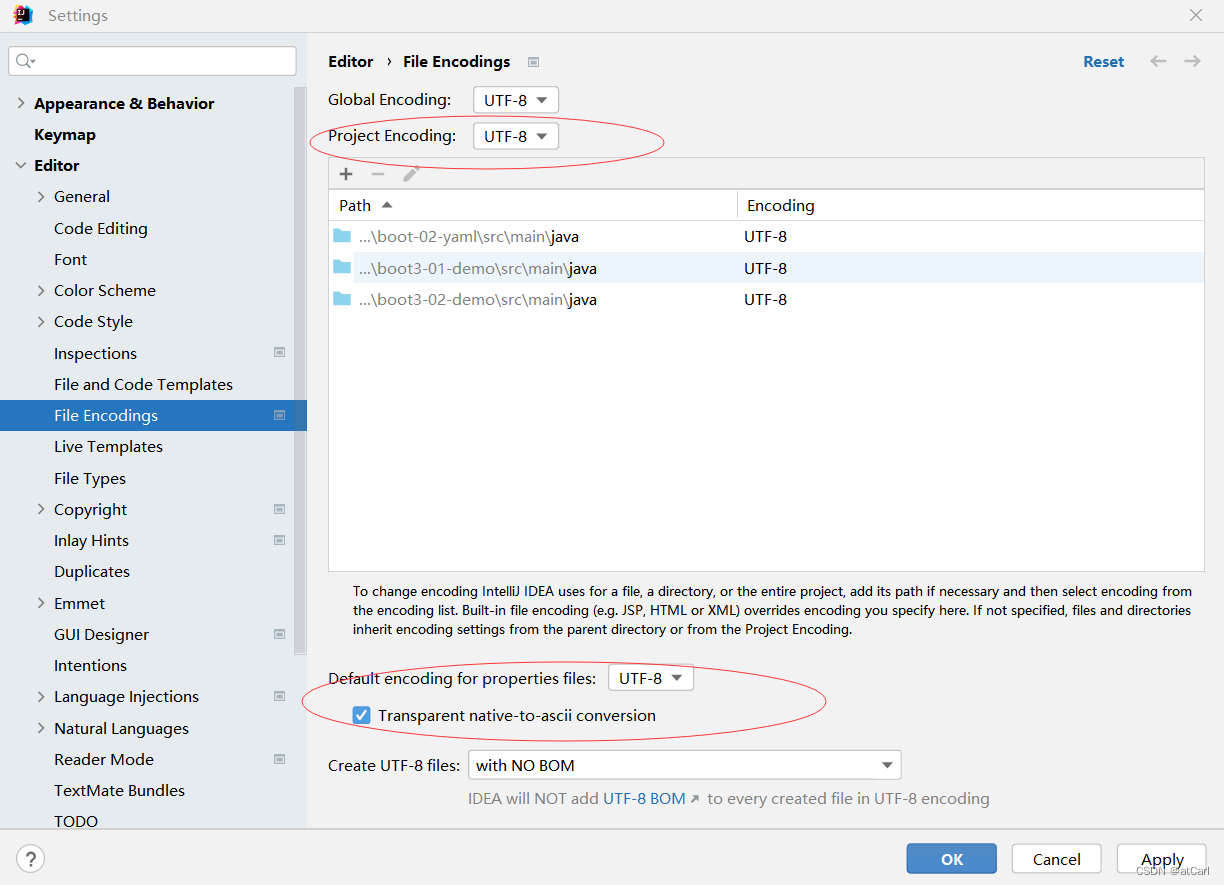Click the project icon on GUI Designer row
Image resolution: width=1224 pixels, height=885 pixels.
(x=280, y=634)
